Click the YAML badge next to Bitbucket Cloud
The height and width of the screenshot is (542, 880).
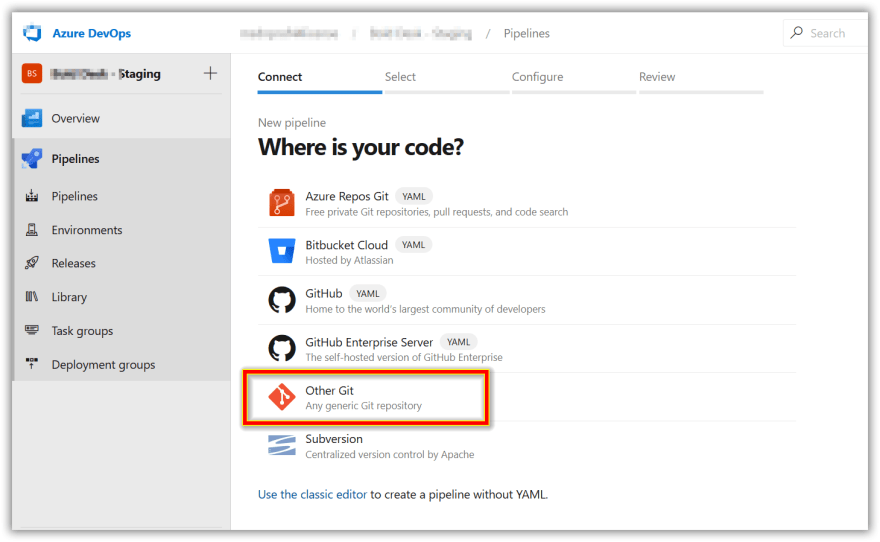coord(413,245)
